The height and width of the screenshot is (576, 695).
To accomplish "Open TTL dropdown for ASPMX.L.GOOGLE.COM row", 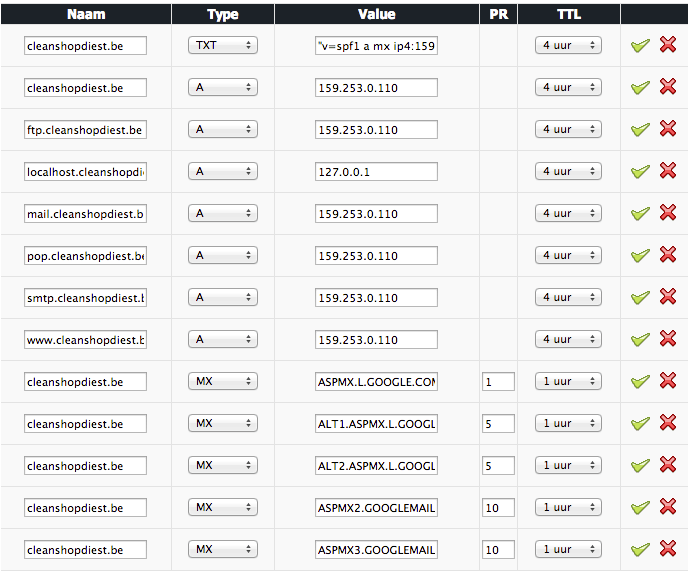I will pyautogui.click(x=568, y=381).
